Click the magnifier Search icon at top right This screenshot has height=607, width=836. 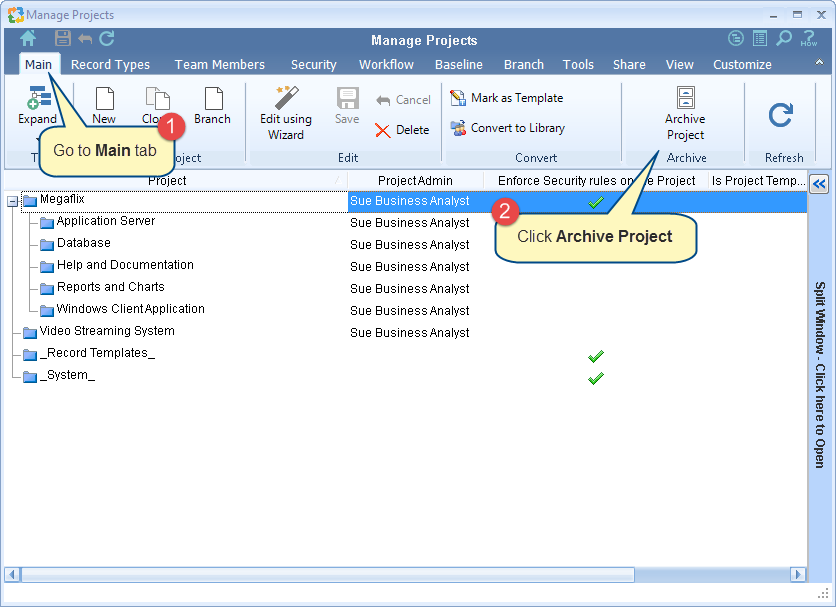[x=784, y=38]
